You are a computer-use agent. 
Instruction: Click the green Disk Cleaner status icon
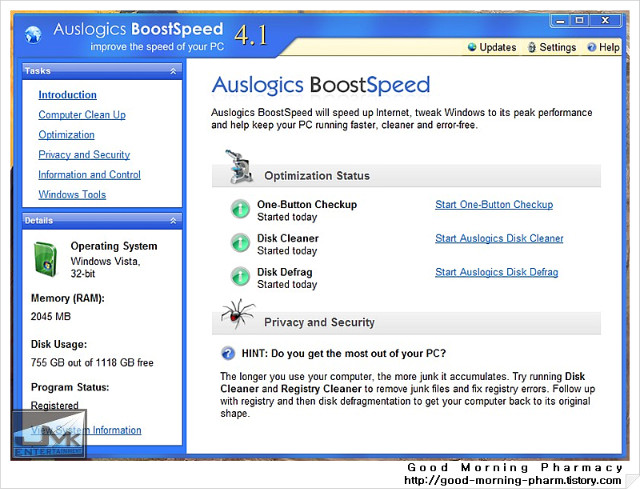(240, 243)
